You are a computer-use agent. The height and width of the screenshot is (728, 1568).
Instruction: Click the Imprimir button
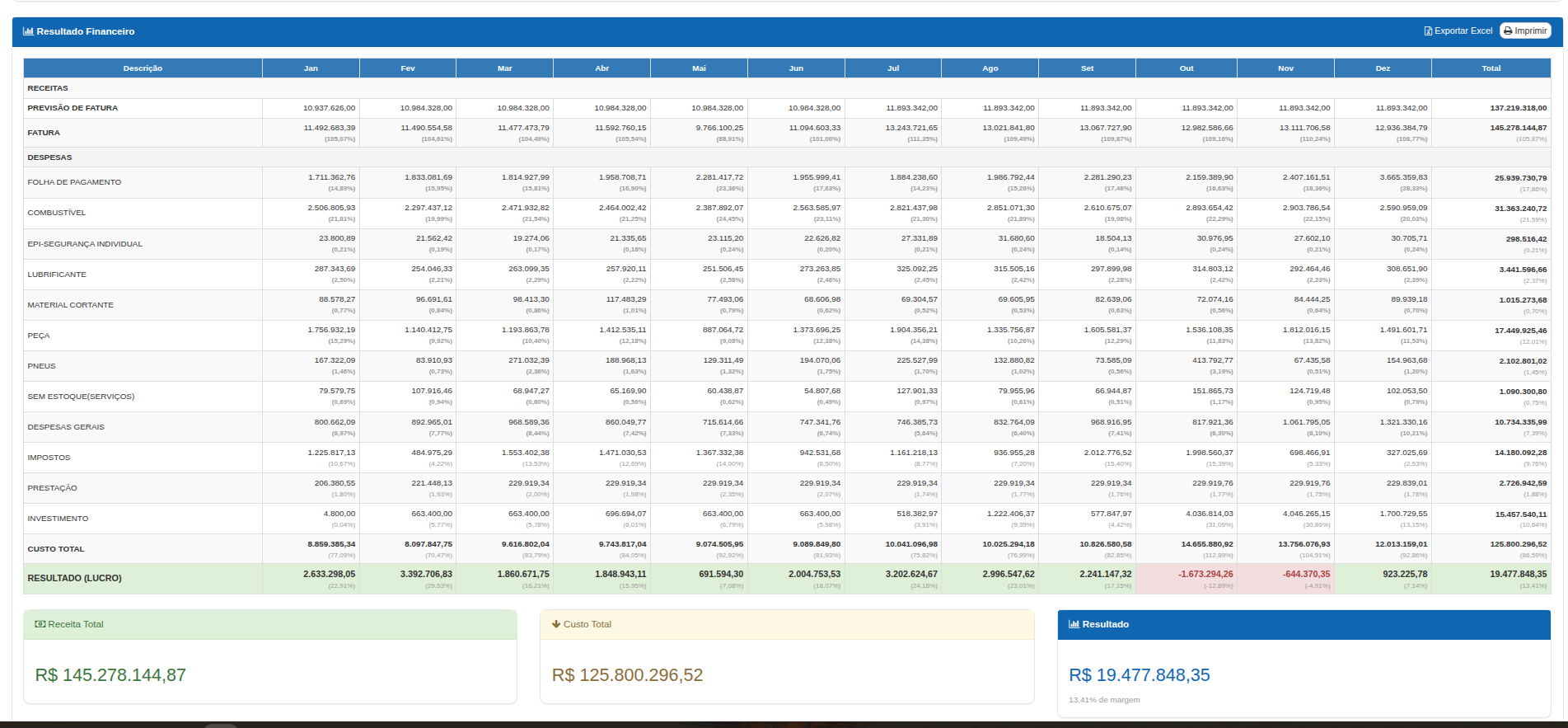click(x=1525, y=31)
